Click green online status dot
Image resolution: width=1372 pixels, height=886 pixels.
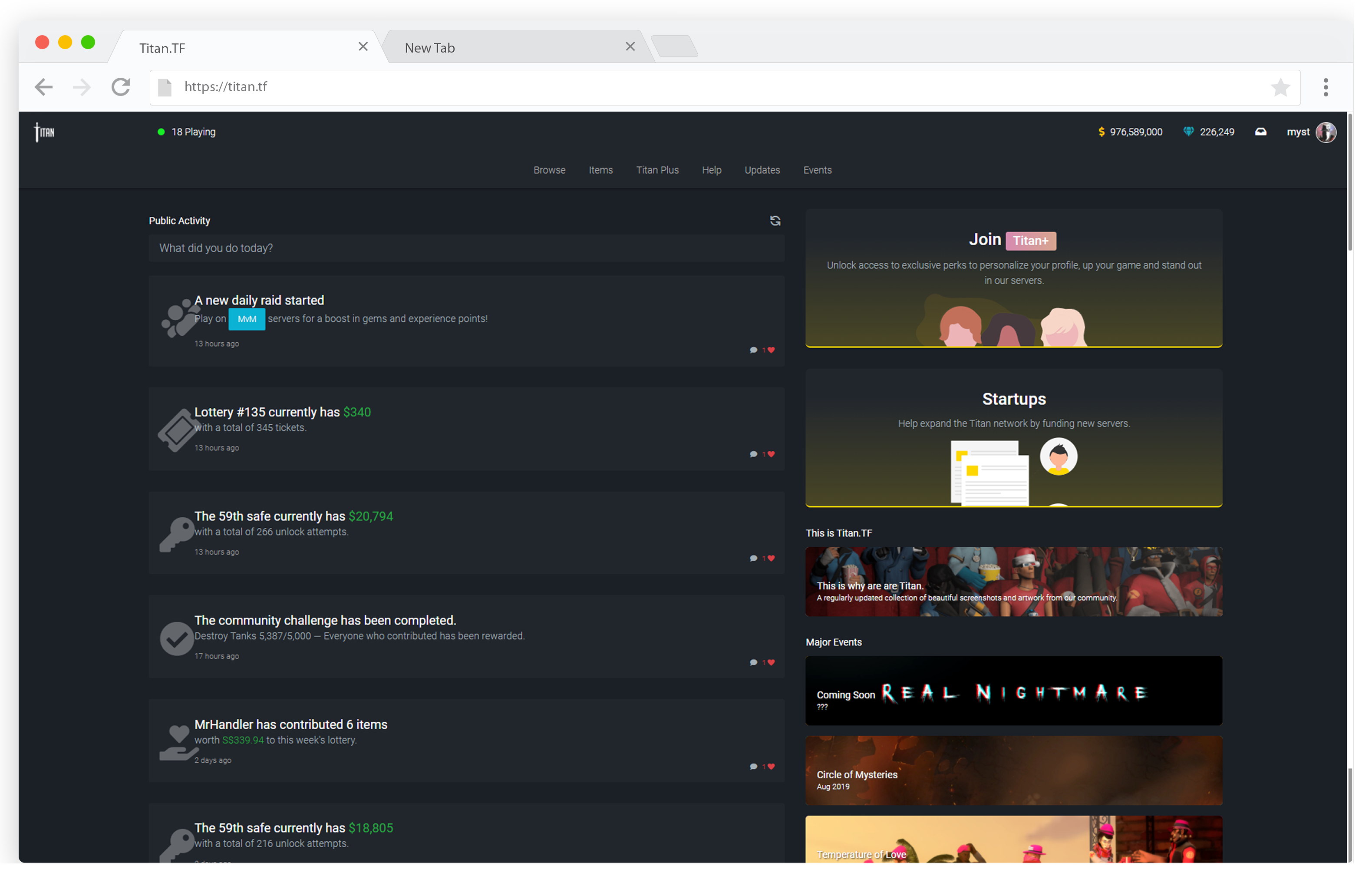[x=162, y=132]
